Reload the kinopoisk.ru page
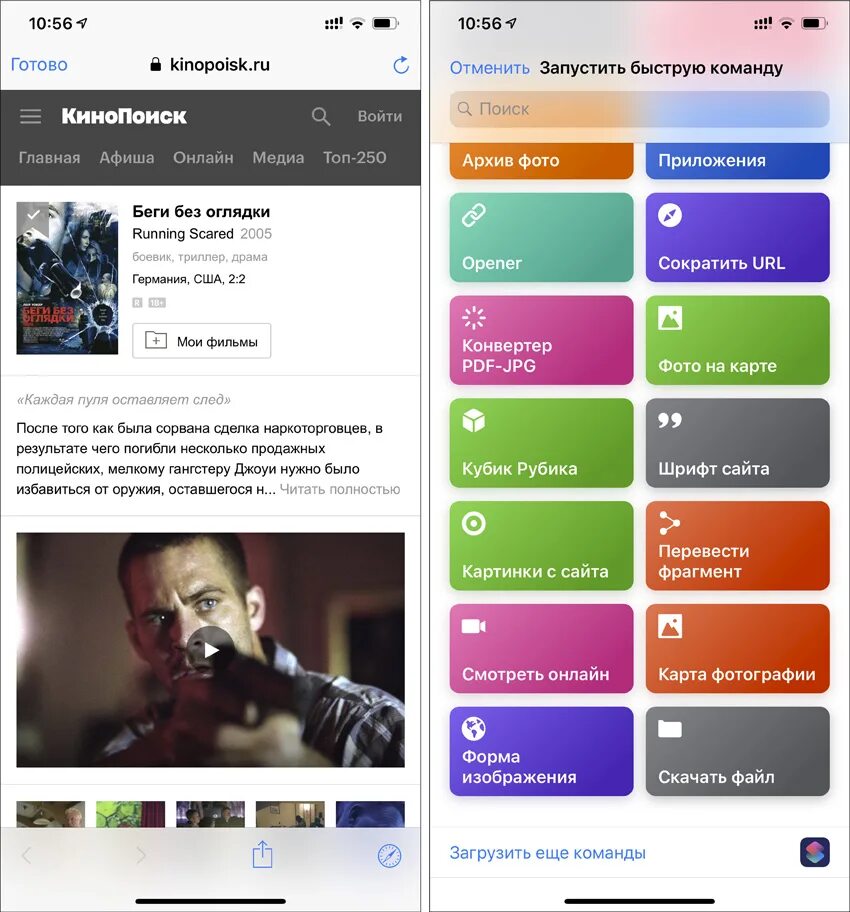850x912 pixels. [401, 65]
